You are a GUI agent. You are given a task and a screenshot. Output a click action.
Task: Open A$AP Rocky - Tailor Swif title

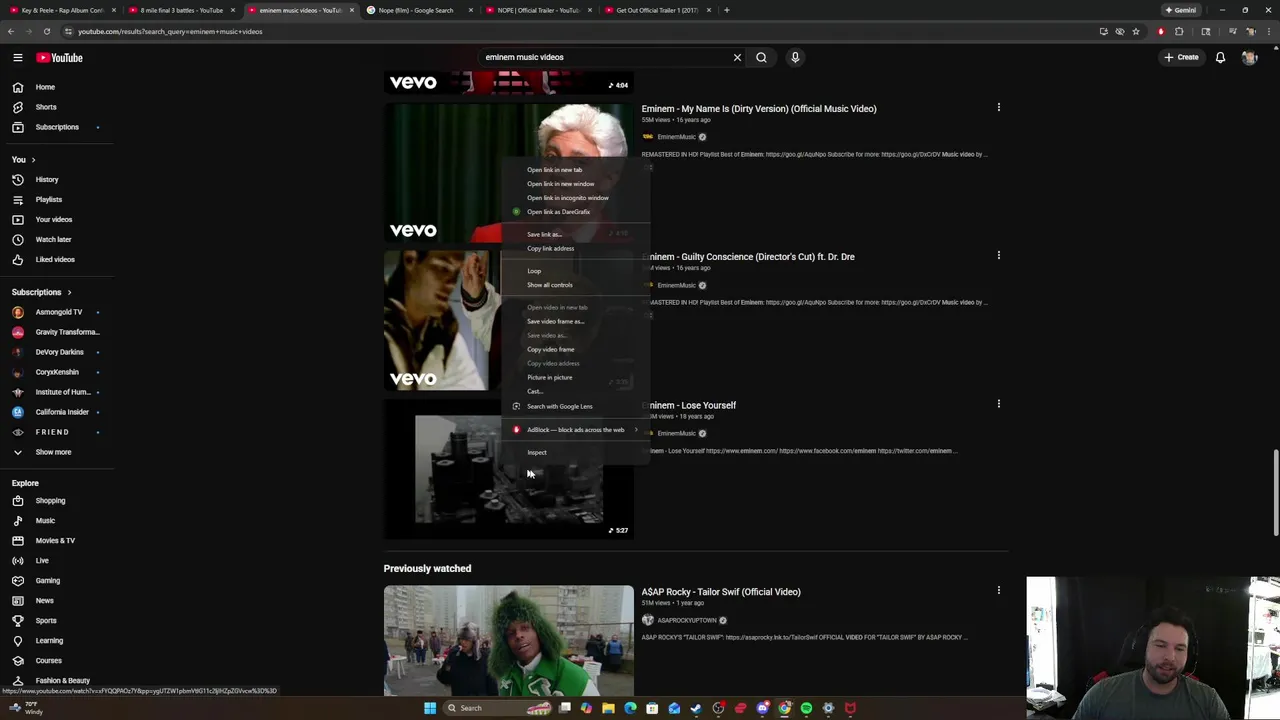point(721,592)
